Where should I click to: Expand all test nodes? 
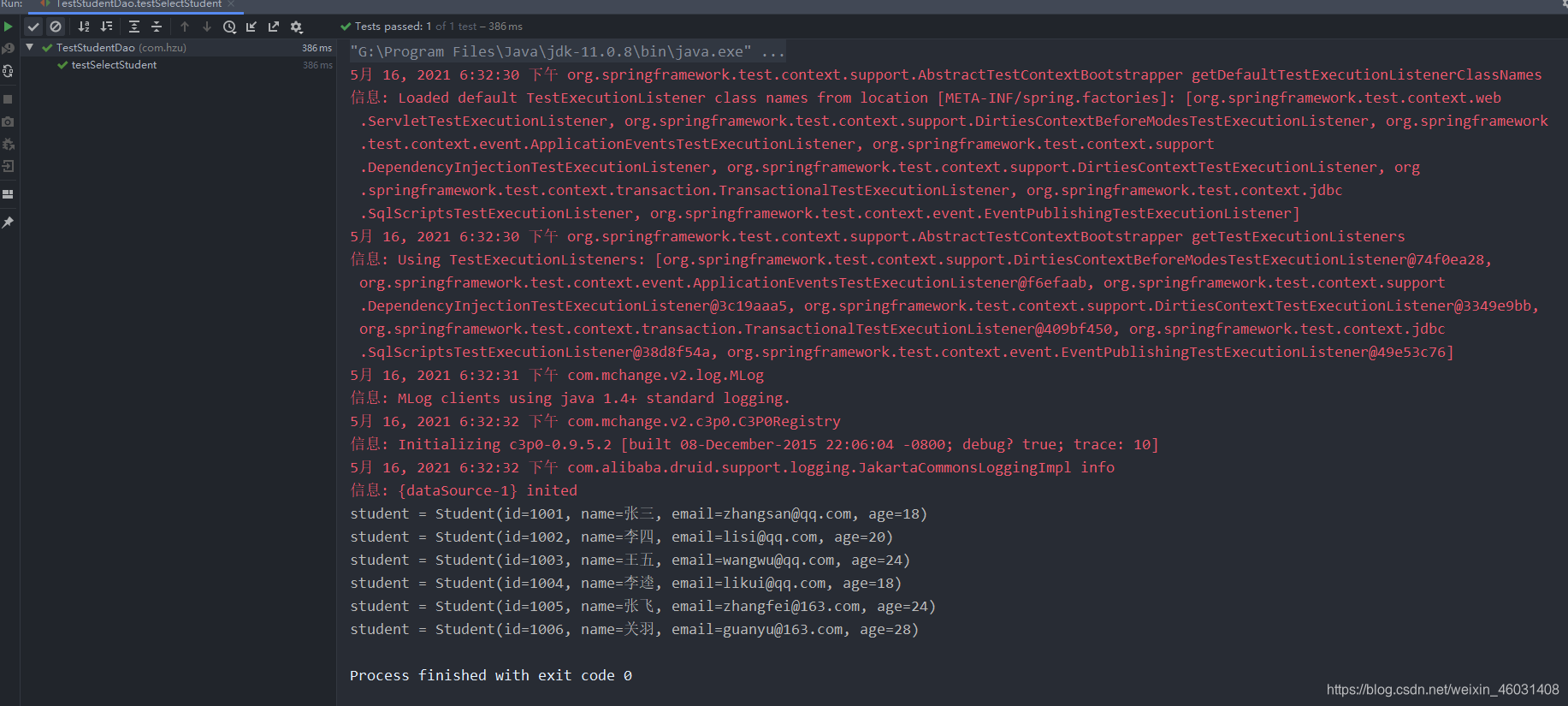[x=134, y=27]
